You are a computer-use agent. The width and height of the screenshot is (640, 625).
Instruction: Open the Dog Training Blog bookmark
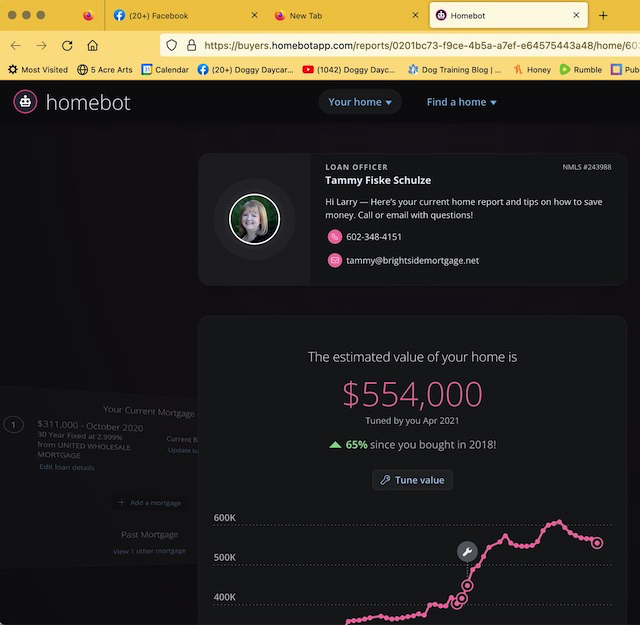(x=454, y=70)
